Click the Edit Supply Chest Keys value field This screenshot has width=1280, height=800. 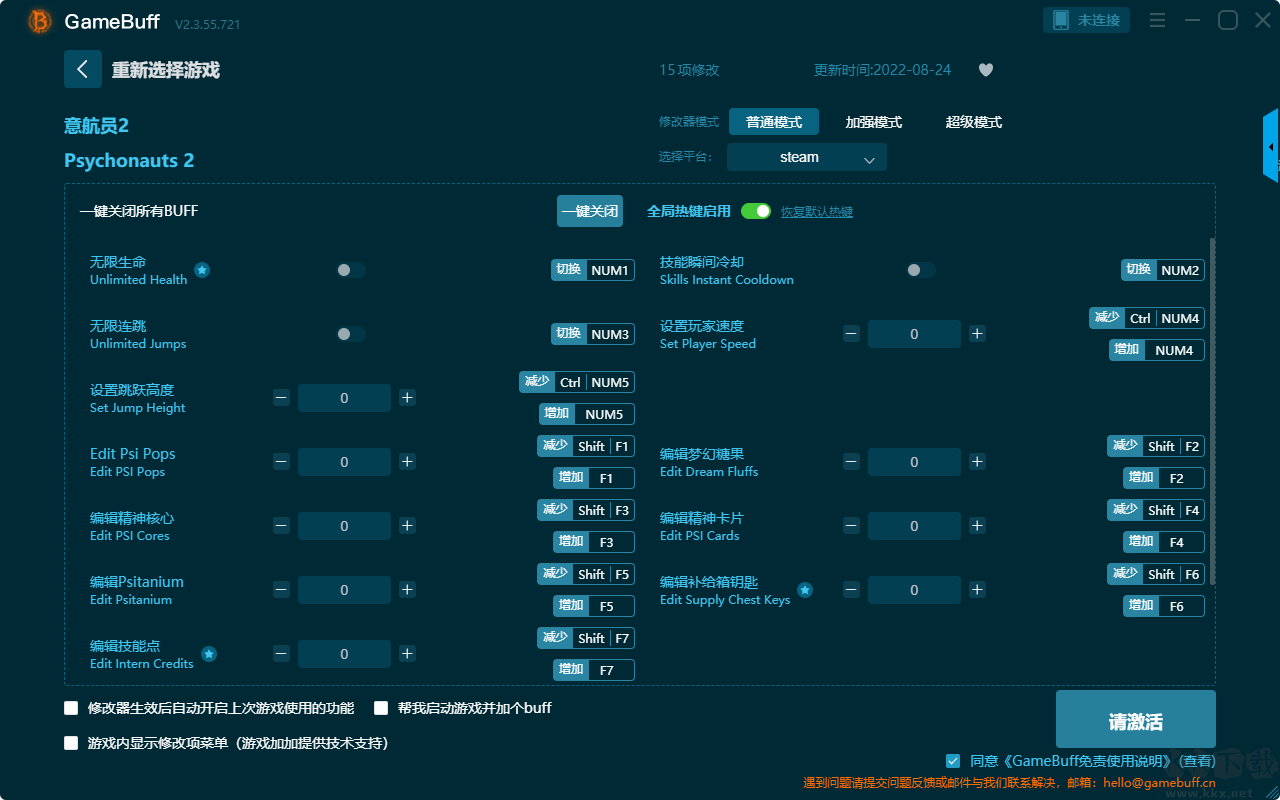point(914,590)
